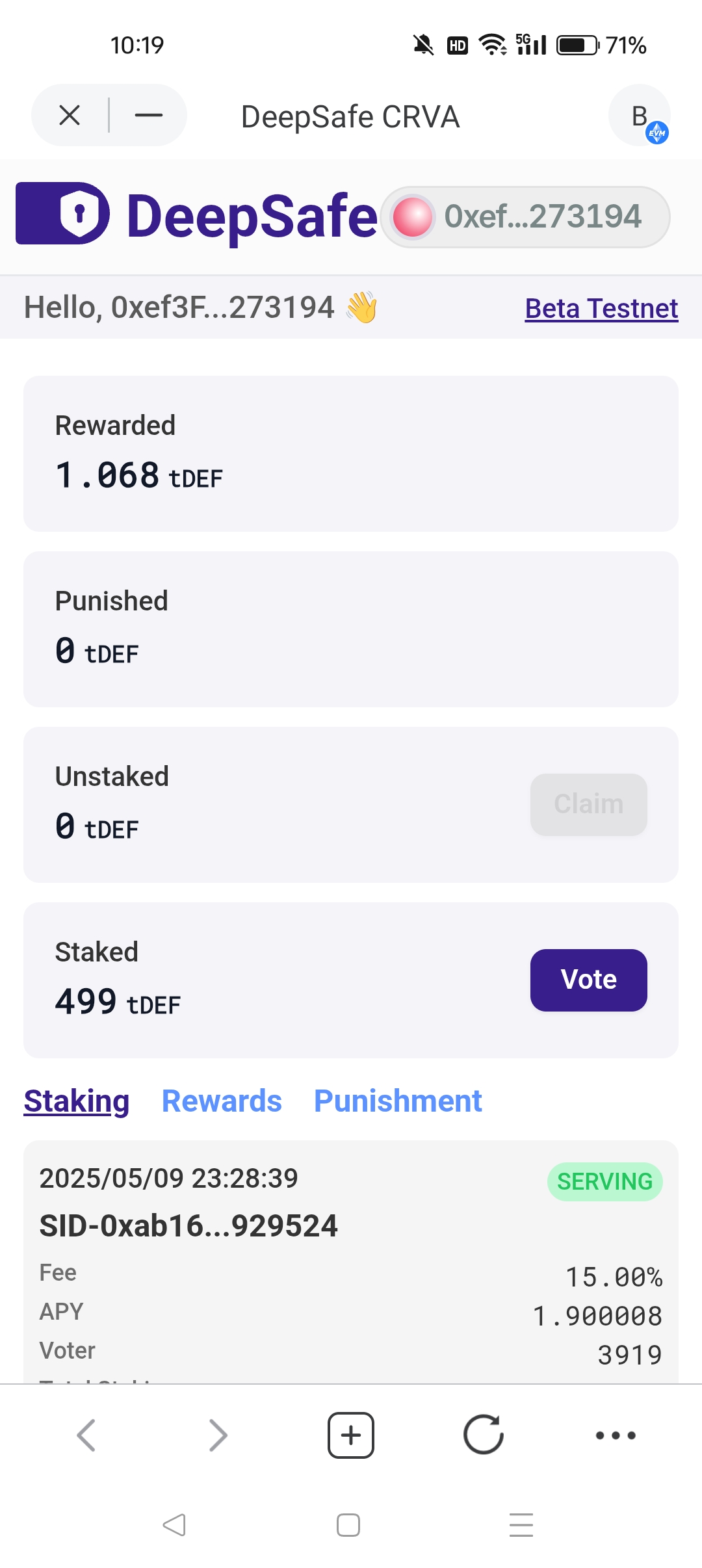
Task: Go forward with the browser forward arrow
Action: (218, 1435)
